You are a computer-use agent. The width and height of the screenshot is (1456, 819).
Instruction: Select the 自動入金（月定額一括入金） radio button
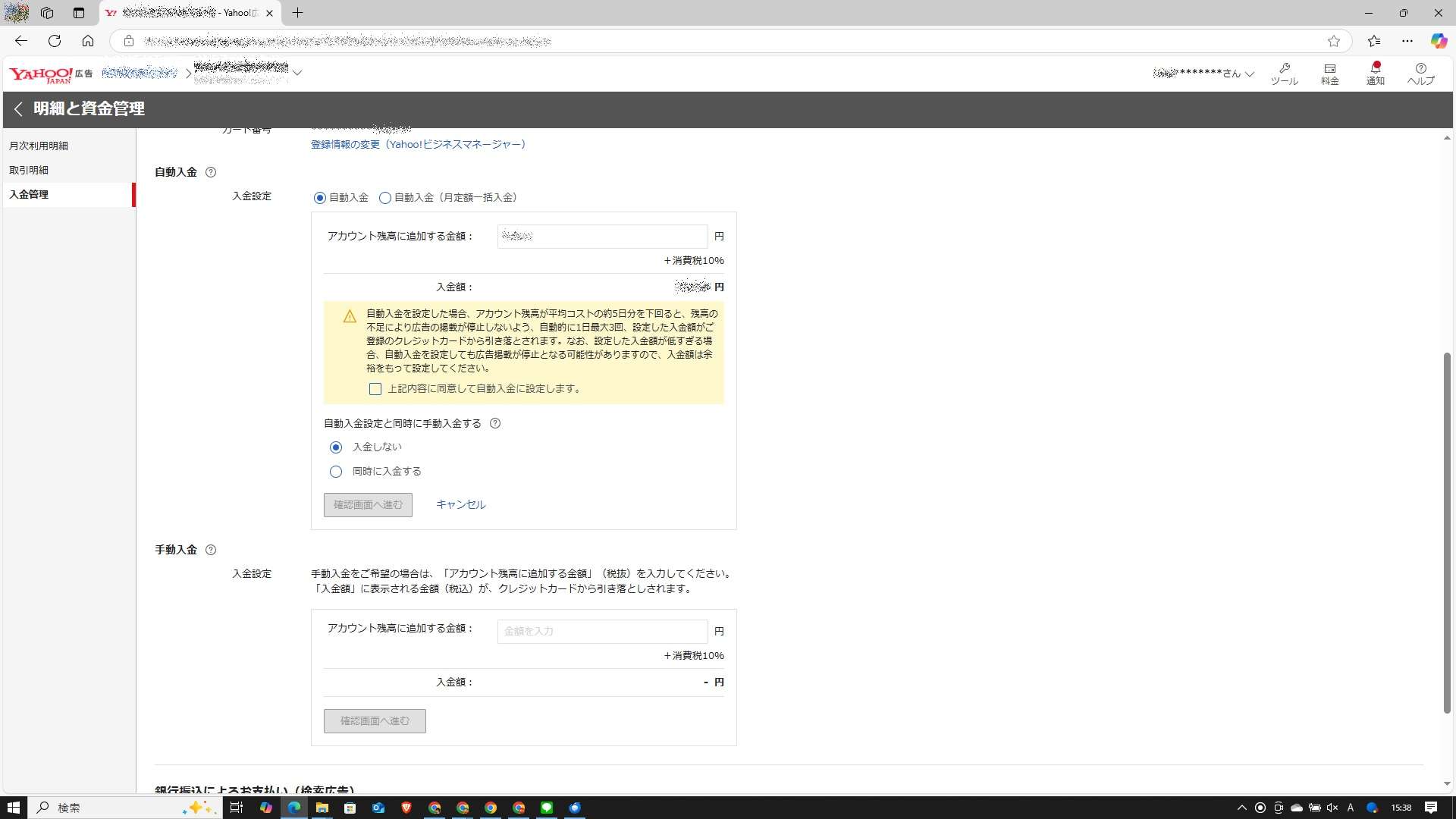pyautogui.click(x=386, y=198)
